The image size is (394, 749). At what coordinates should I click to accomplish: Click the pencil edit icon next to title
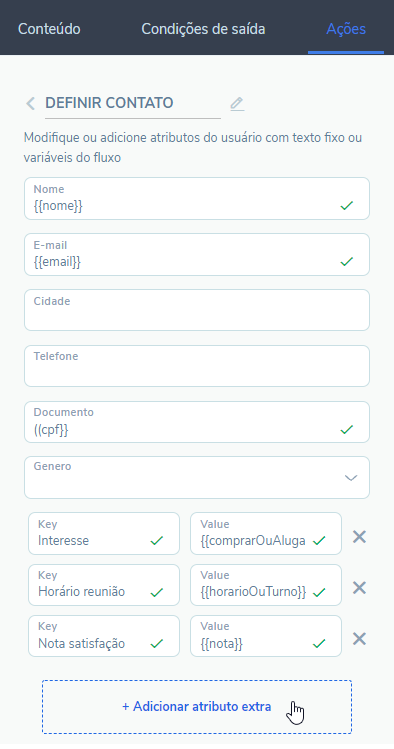(x=237, y=104)
